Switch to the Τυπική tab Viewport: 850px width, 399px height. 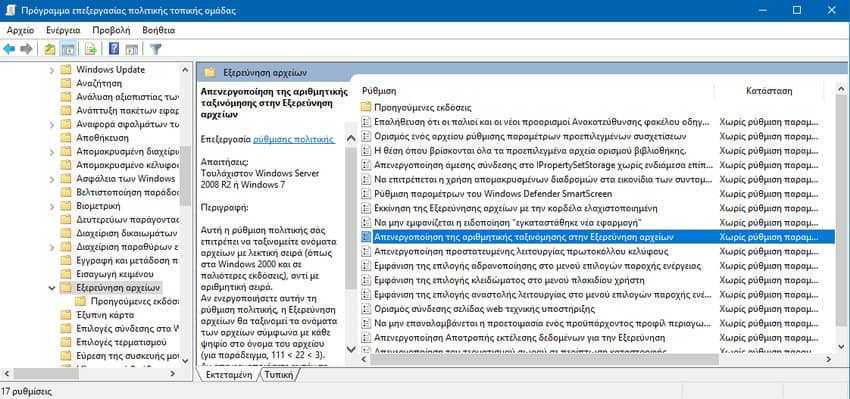click(x=279, y=375)
